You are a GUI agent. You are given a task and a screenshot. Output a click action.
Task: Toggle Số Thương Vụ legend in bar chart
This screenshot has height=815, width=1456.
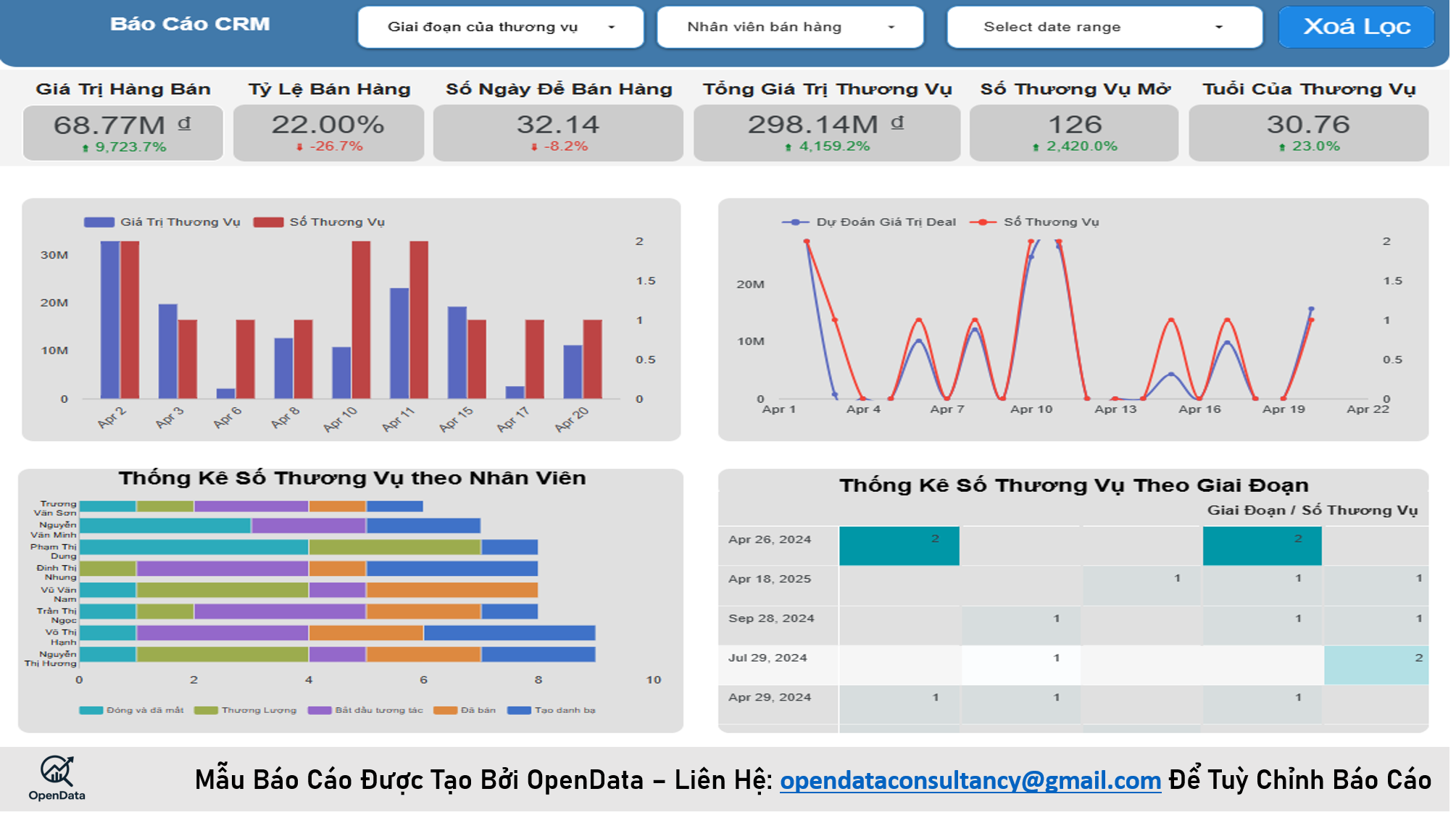click(x=268, y=222)
